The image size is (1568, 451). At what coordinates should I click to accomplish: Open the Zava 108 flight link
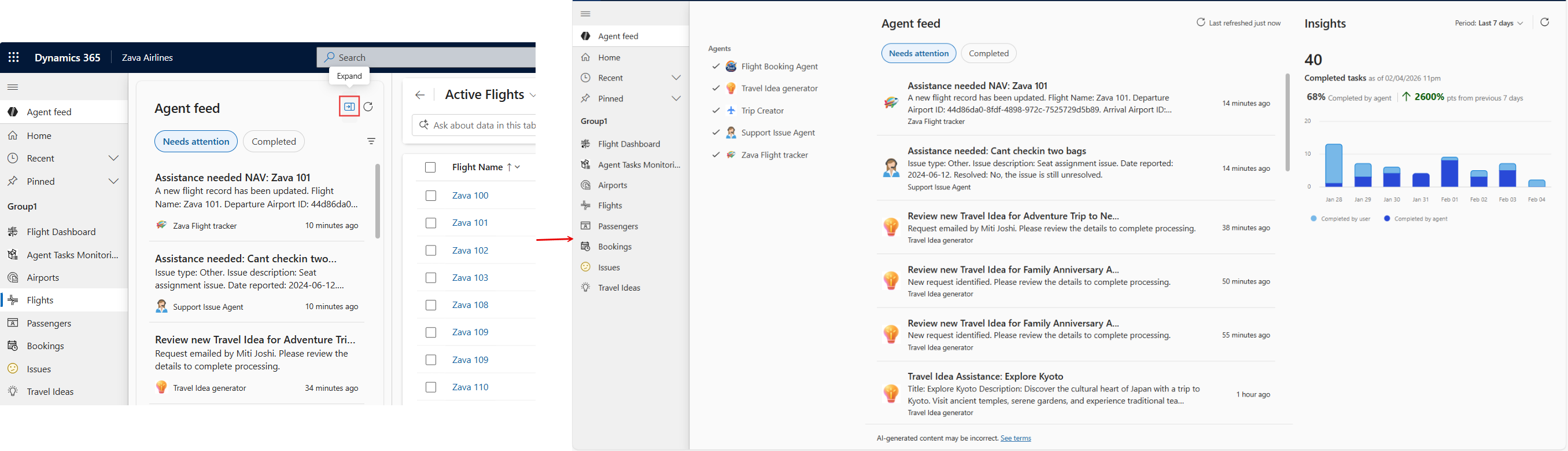pos(471,305)
